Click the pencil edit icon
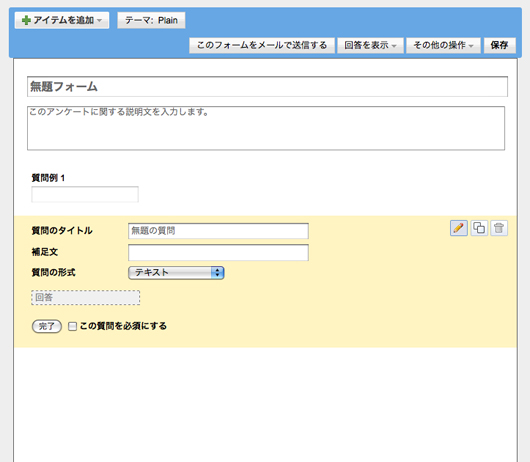 coord(459,228)
